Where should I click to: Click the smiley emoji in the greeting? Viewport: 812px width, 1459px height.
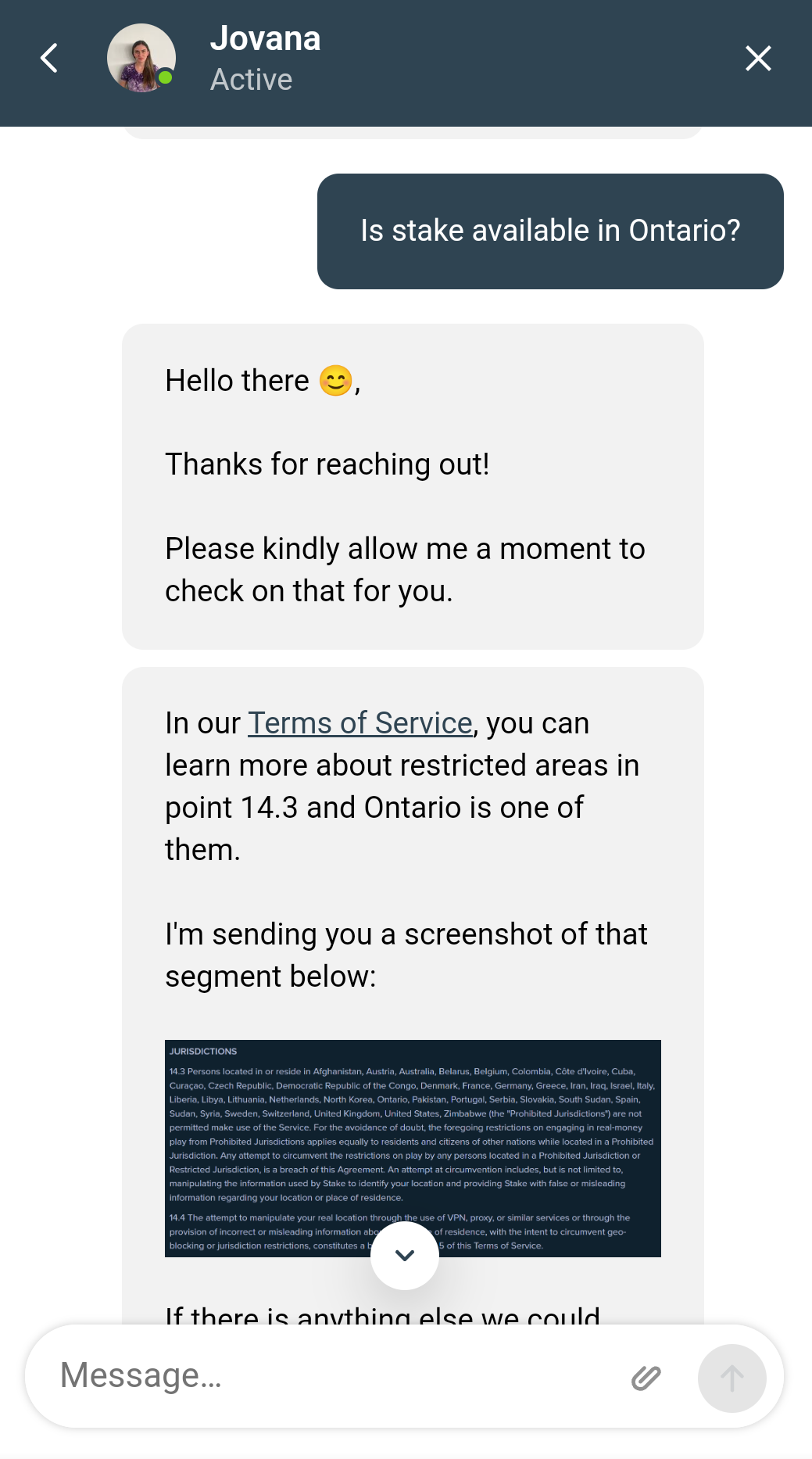336,381
